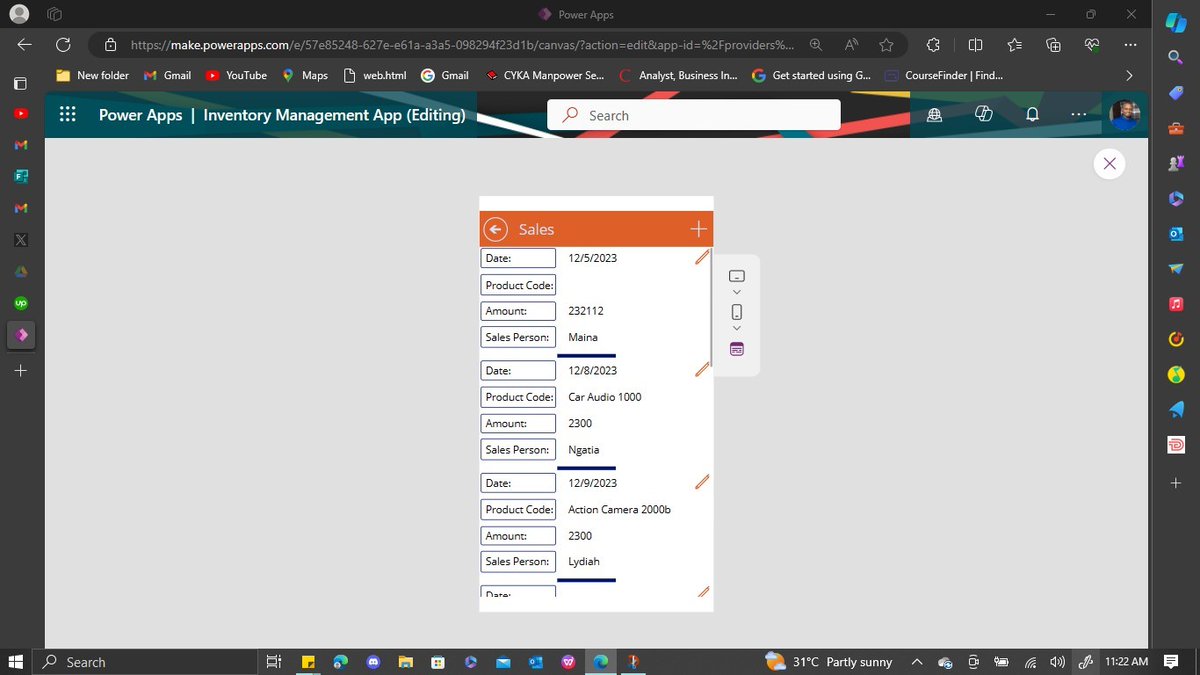Open Edge profile icon
The image size is (1200, 675).
(x=20, y=14)
